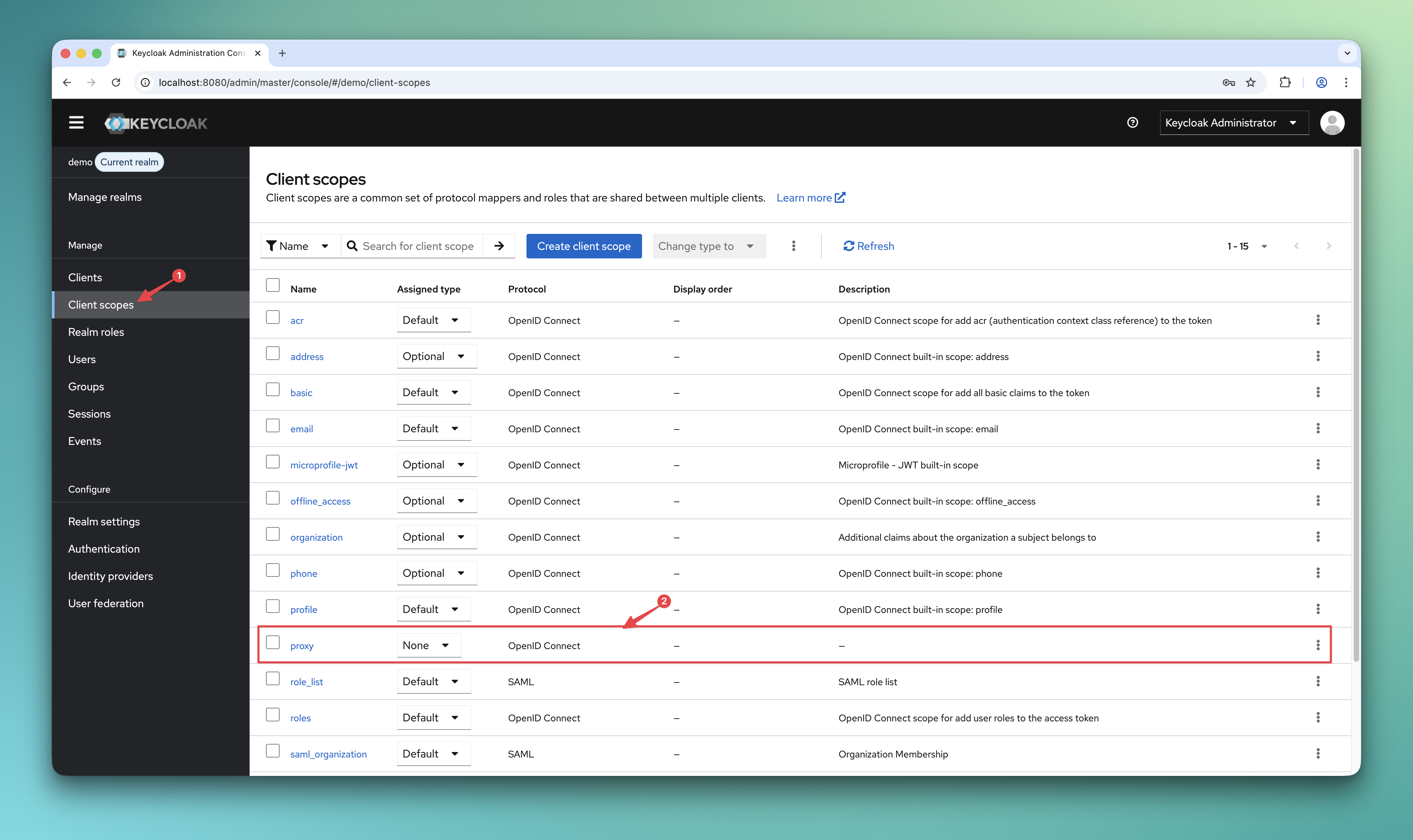
Task: Open kebab menu for the address row
Action: 1318,357
